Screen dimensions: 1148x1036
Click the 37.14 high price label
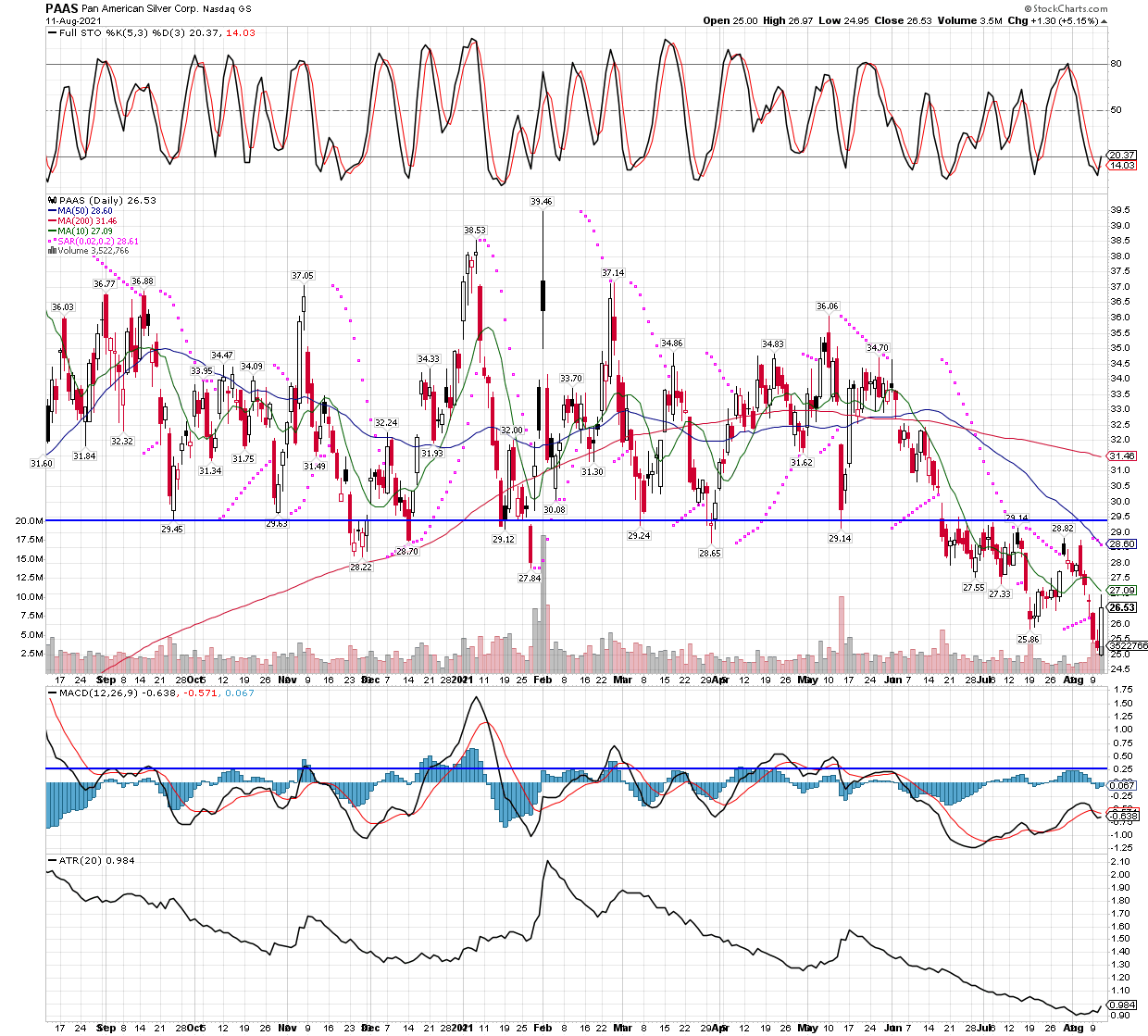613,273
